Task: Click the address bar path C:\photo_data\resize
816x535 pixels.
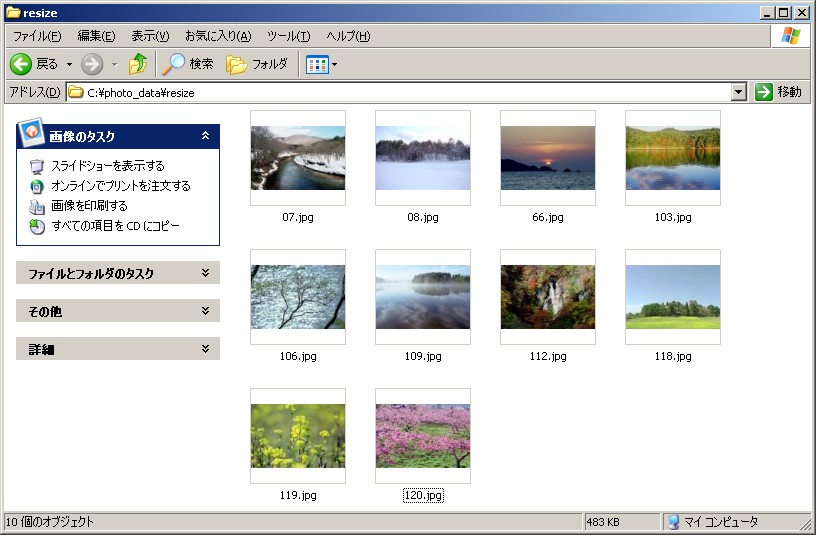Action: pyautogui.click(x=141, y=93)
